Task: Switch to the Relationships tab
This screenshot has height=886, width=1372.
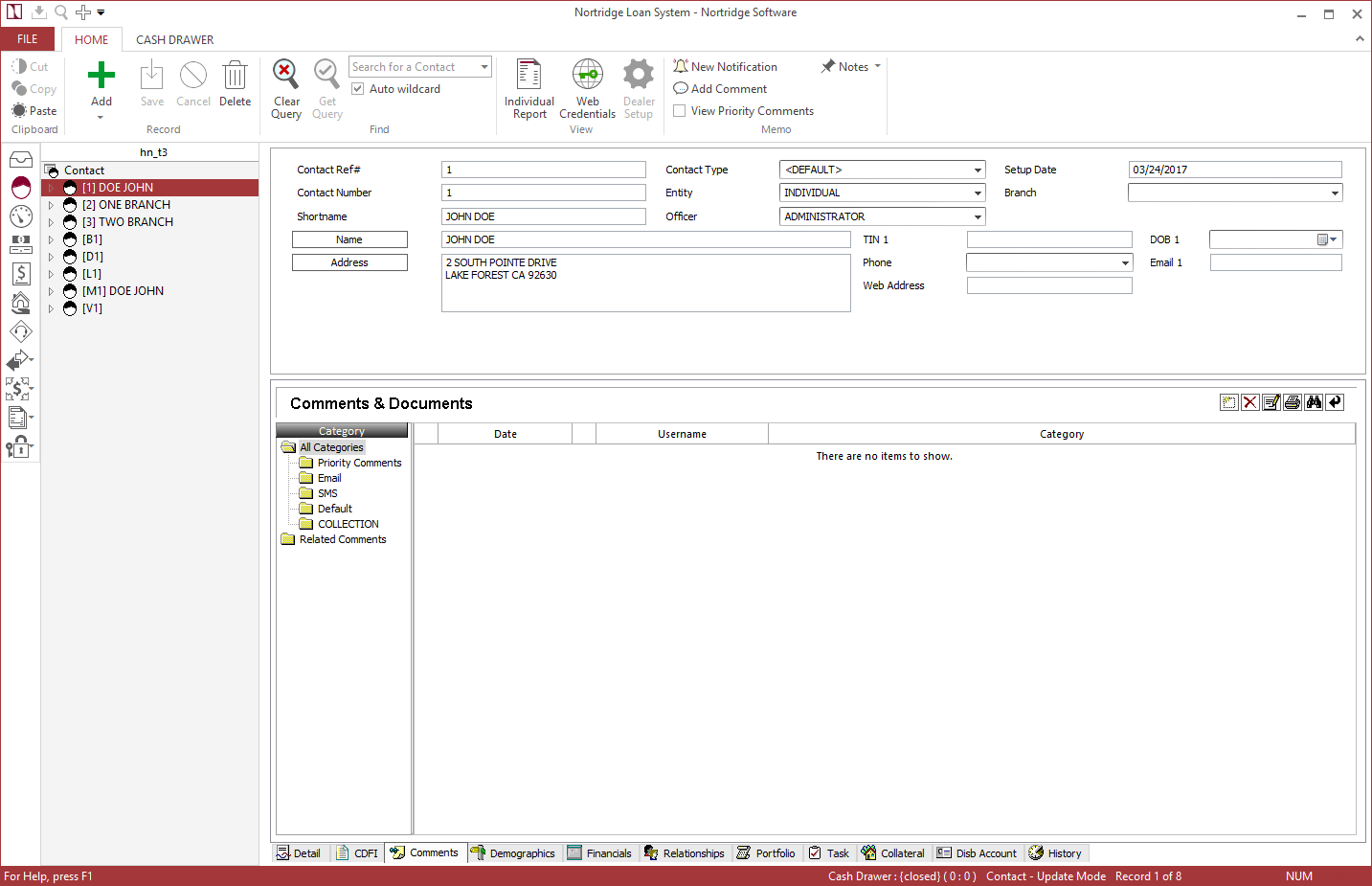Action: [685, 852]
